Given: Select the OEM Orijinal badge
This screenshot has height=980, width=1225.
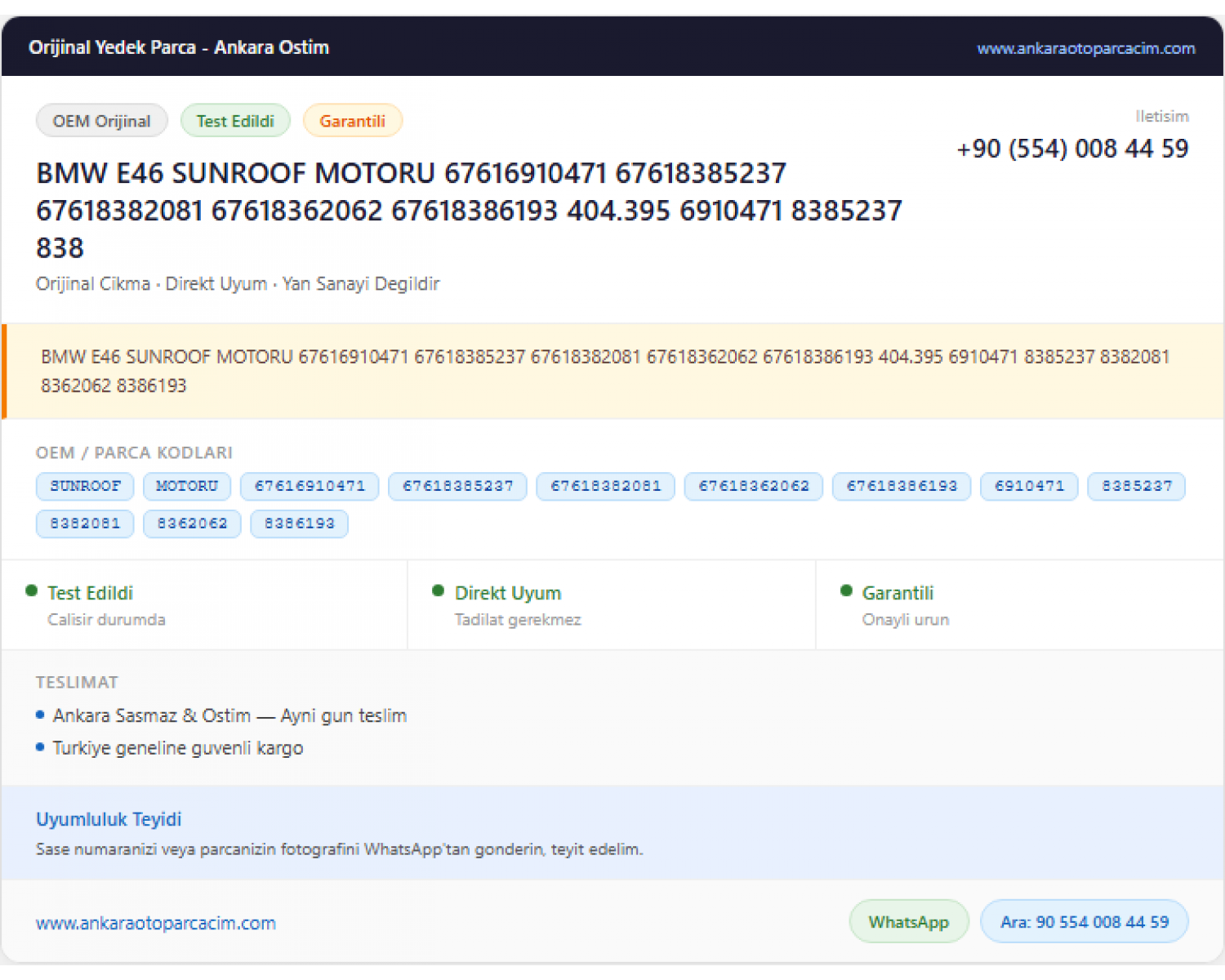Looking at the screenshot, I should pyautogui.click(x=102, y=121).
